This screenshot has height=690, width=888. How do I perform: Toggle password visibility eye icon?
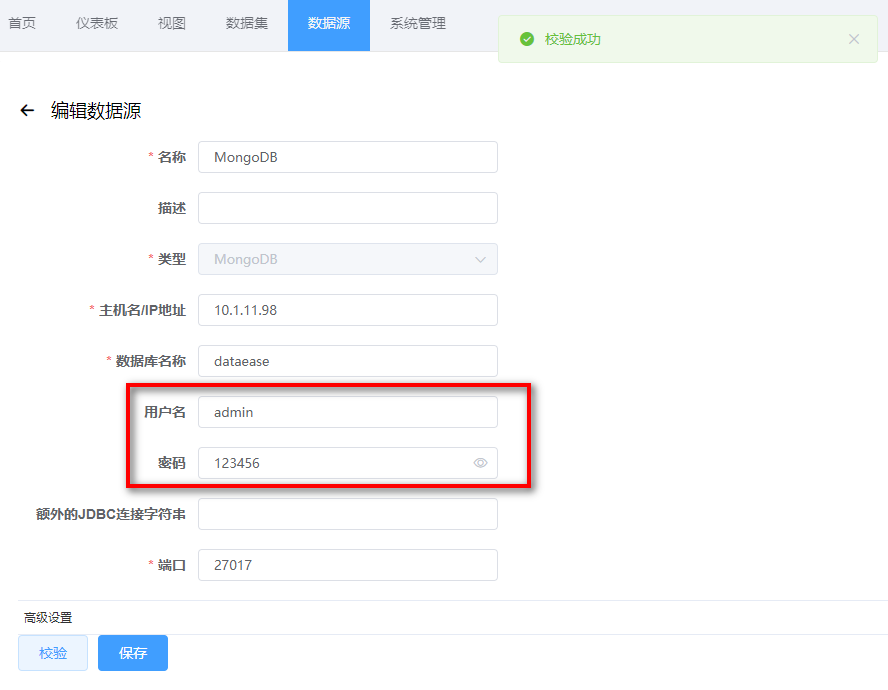[480, 463]
